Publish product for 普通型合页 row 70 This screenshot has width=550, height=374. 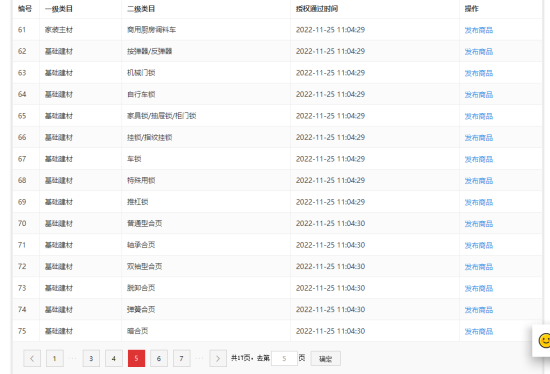click(478, 224)
